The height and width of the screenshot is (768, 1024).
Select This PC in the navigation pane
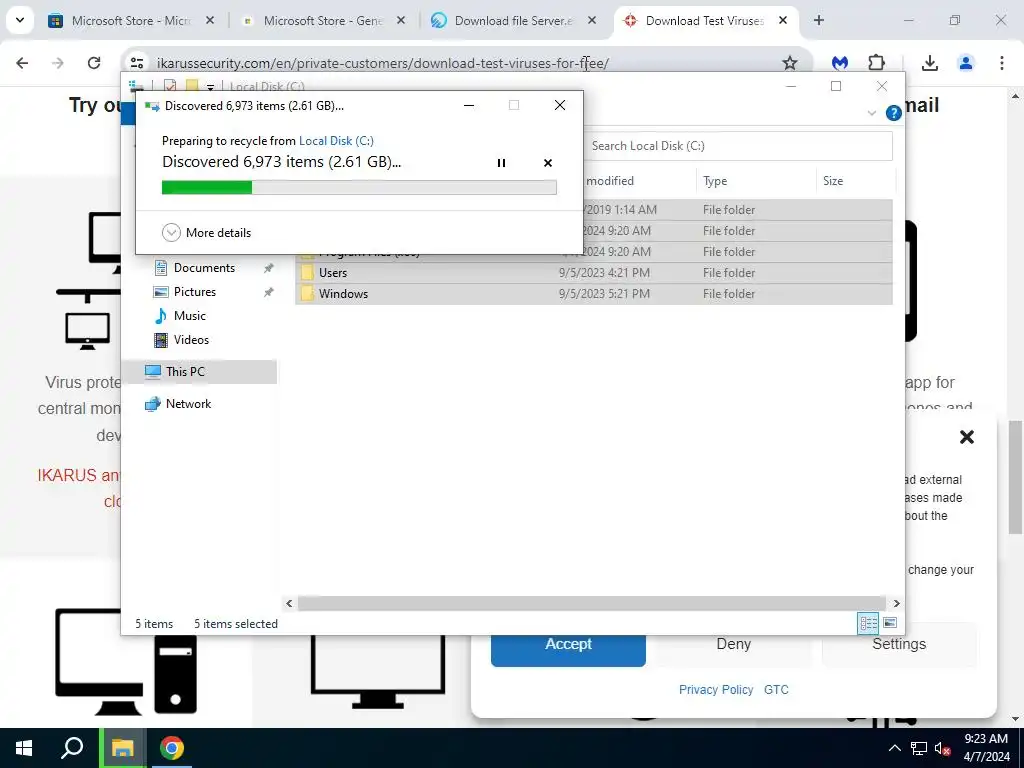[200, 372]
